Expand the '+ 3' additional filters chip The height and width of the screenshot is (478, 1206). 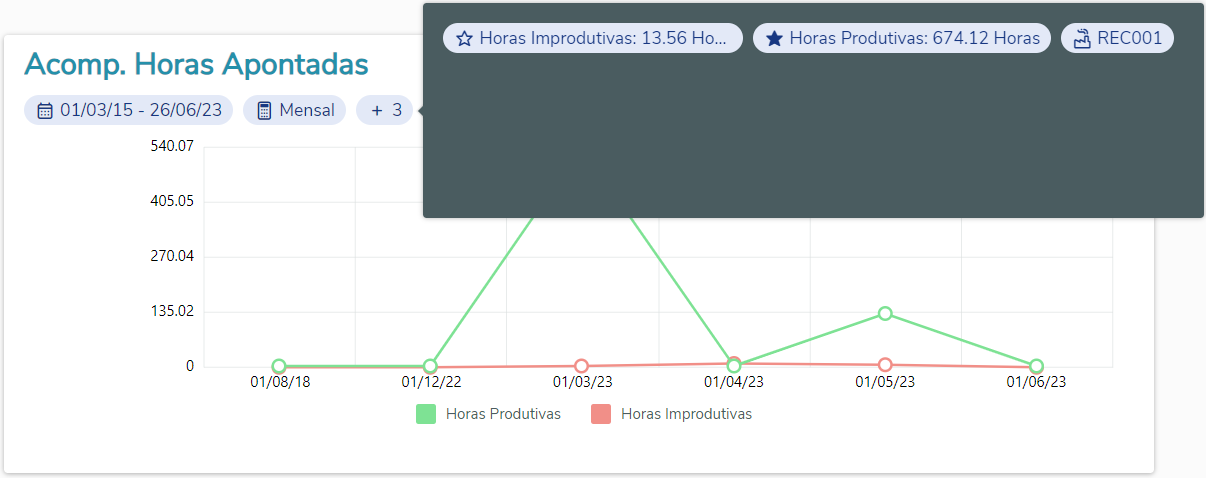(386, 110)
